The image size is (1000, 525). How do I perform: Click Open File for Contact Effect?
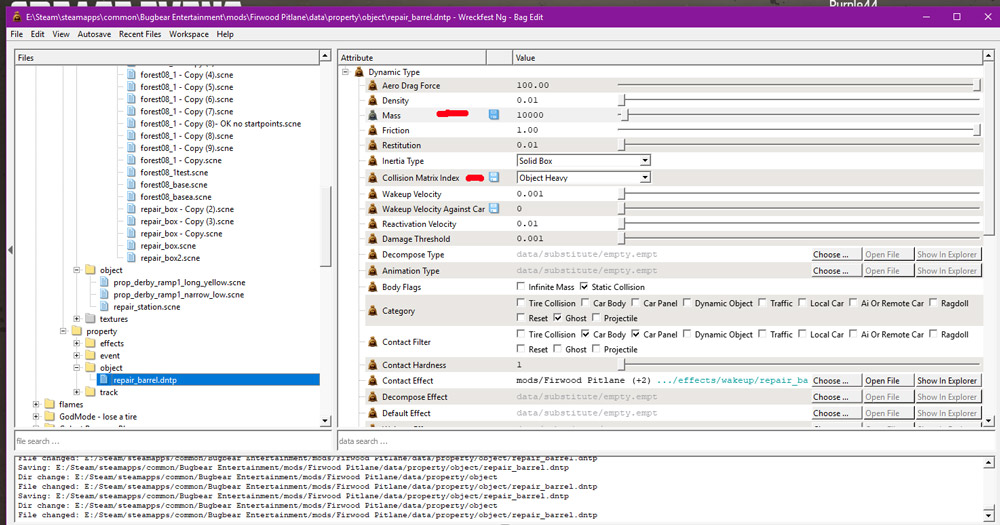point(888,381)
